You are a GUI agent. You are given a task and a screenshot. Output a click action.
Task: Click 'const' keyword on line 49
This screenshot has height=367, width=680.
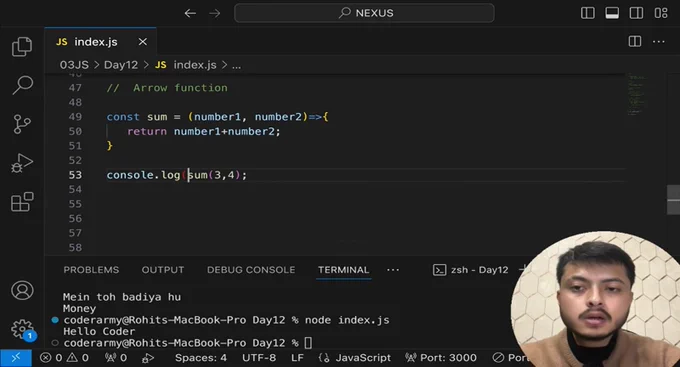123,117
